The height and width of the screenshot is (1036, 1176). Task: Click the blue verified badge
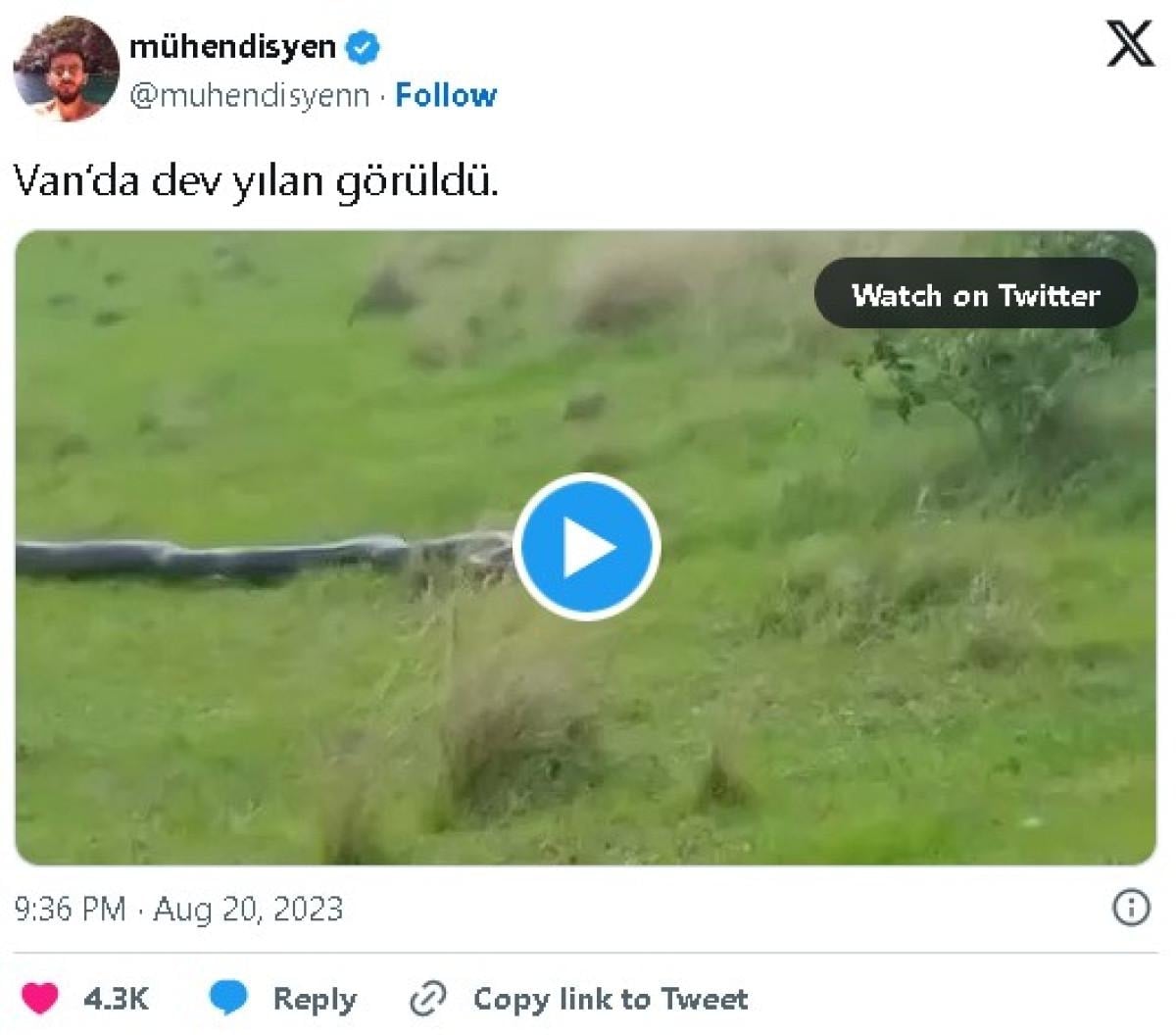364,46
